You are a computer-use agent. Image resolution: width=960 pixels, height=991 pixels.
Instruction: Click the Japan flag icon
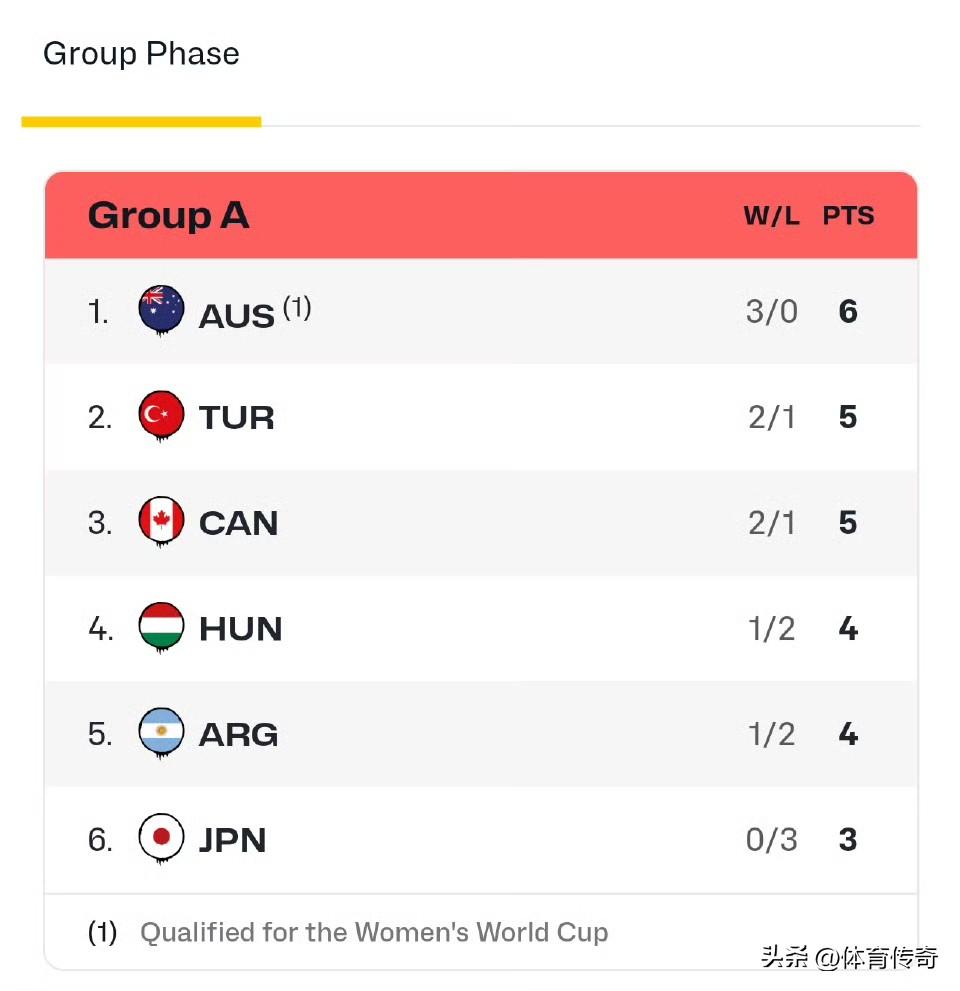tap(161, 838)
